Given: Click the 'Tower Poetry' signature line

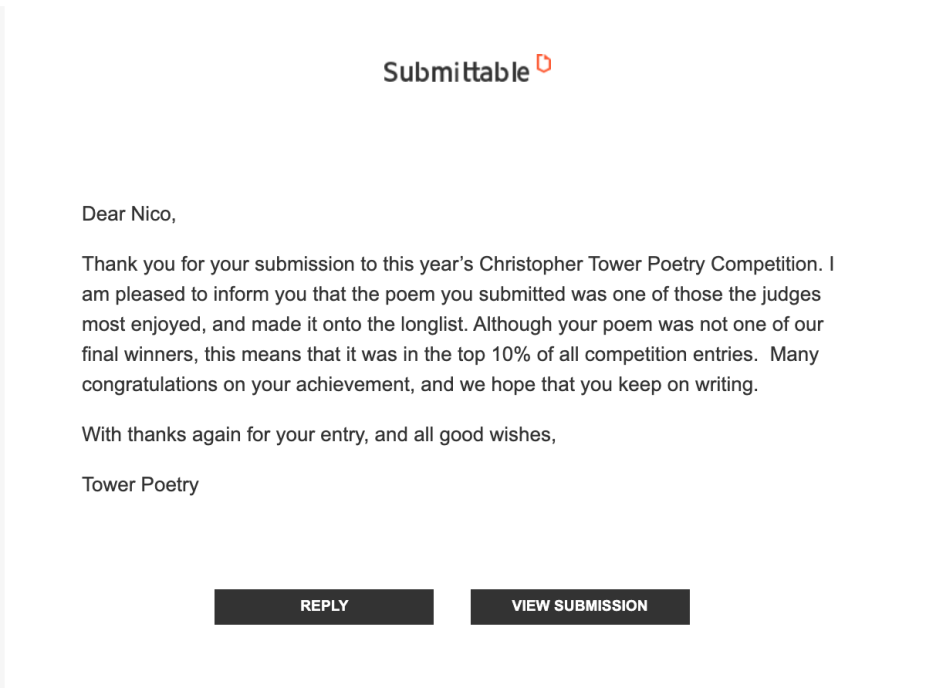Looking at the screenshot, I should (141, 485).
